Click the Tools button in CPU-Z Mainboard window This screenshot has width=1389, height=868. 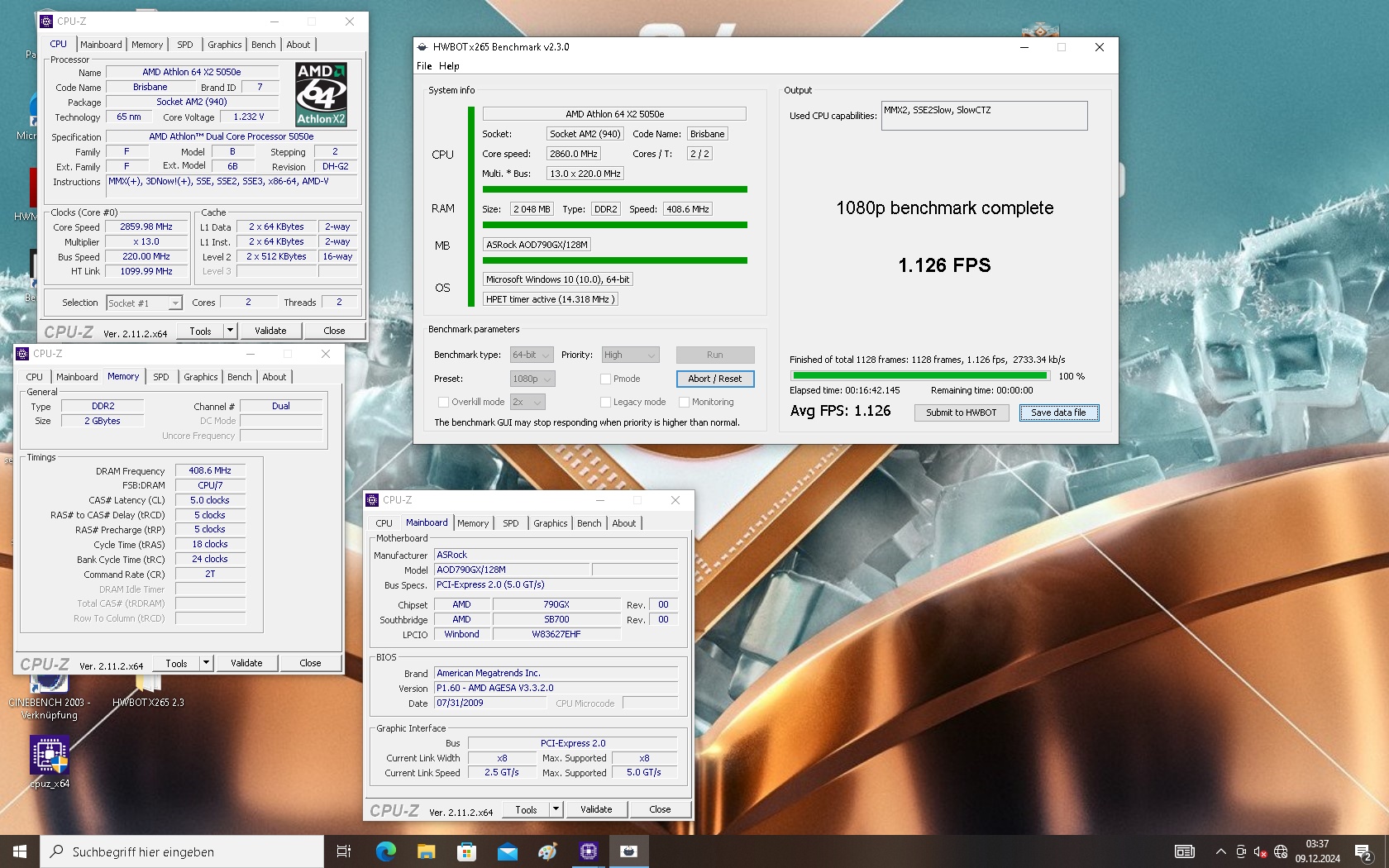[x=526, y=809]
